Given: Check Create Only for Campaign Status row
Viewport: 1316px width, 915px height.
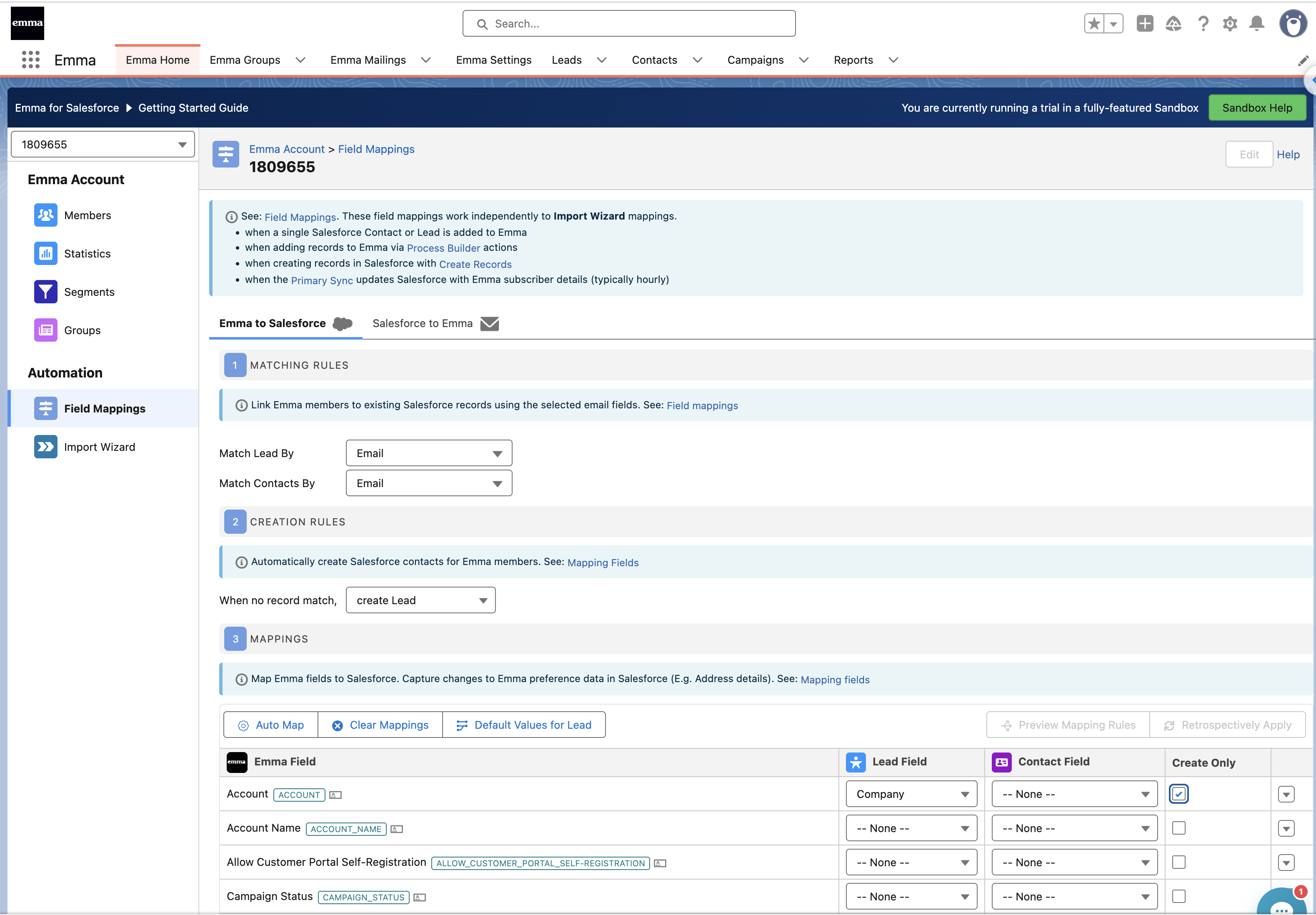Looking at the screenshot, I should pyautogui.click(x=1178, y=896).
